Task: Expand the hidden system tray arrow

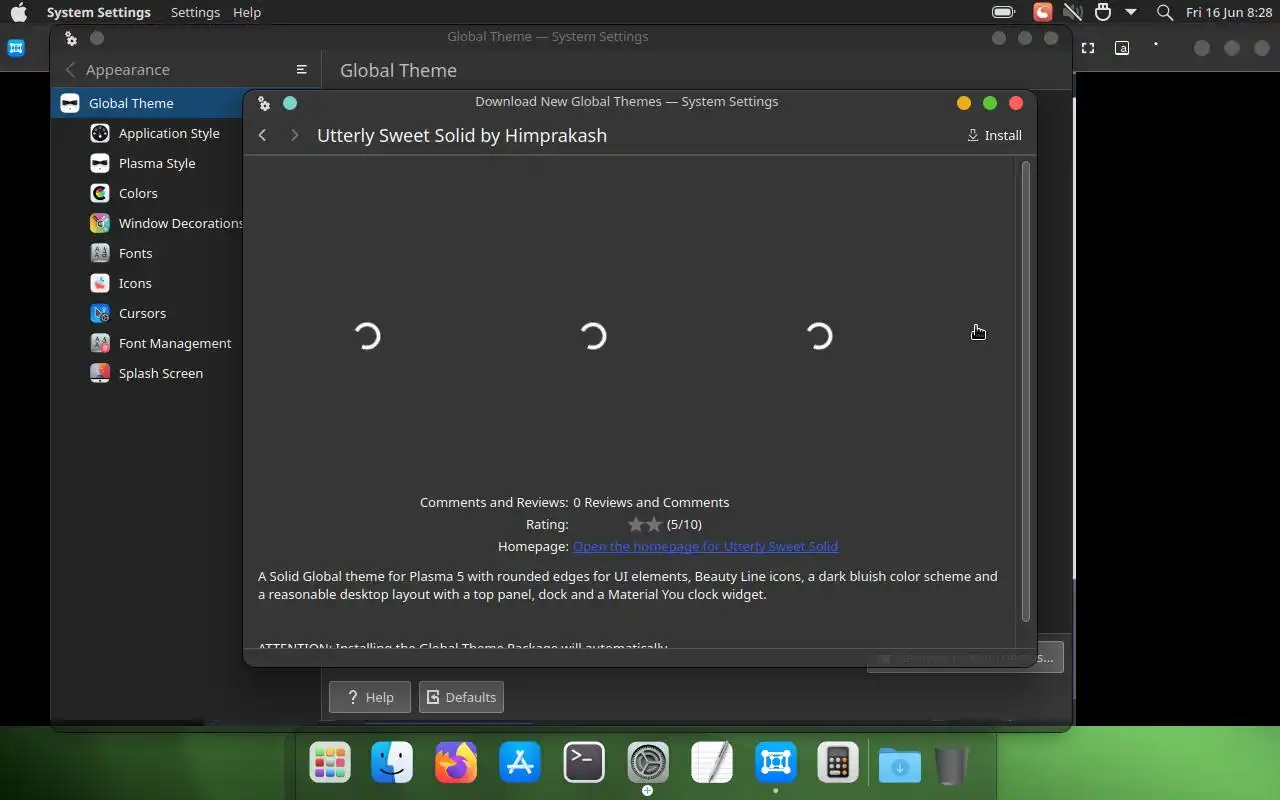Action: point(1131,12)
